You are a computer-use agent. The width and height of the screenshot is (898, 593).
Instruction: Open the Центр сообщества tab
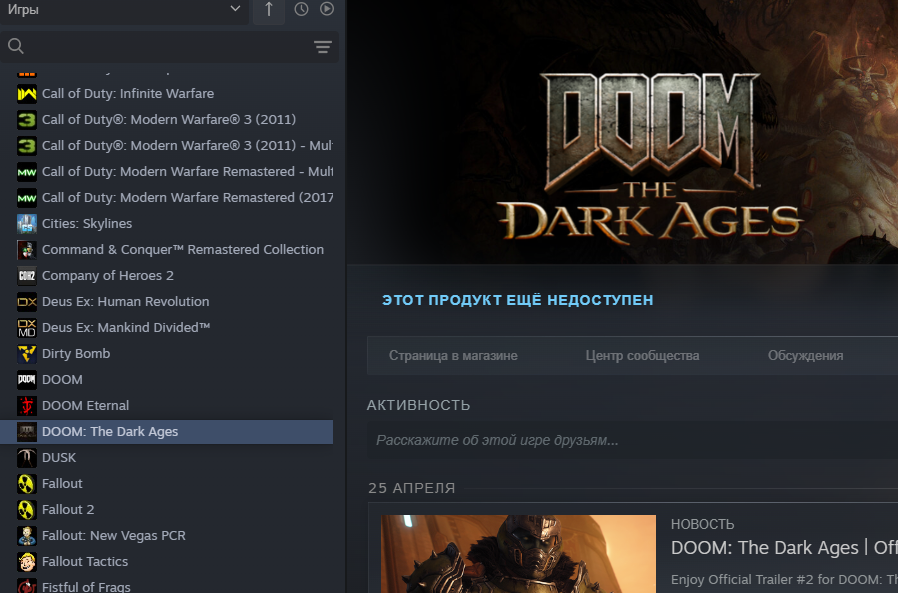click(x=642, y=356)
